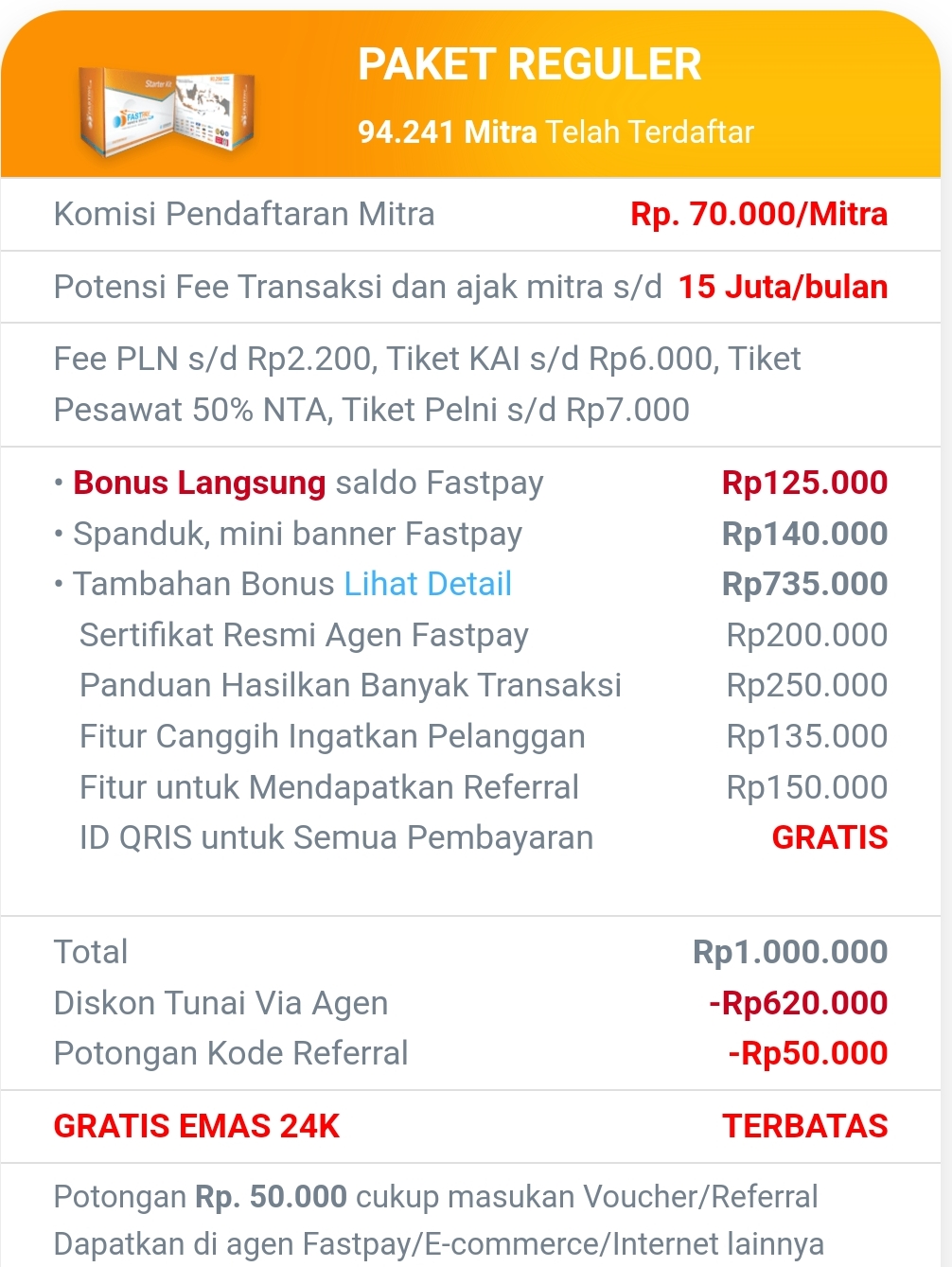Viewport: 952px width, 1267px height.
Task: Click the red GRATIS label for QRIS
Action: [x=829, y=837]
